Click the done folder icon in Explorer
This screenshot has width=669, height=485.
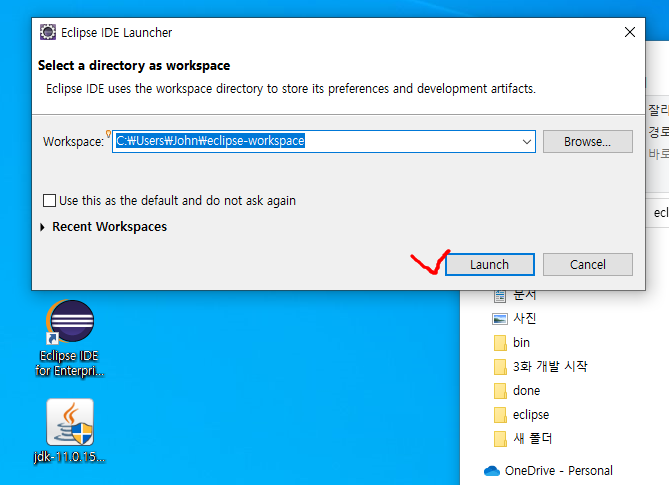pyautogui.click(x=500, y=391)
